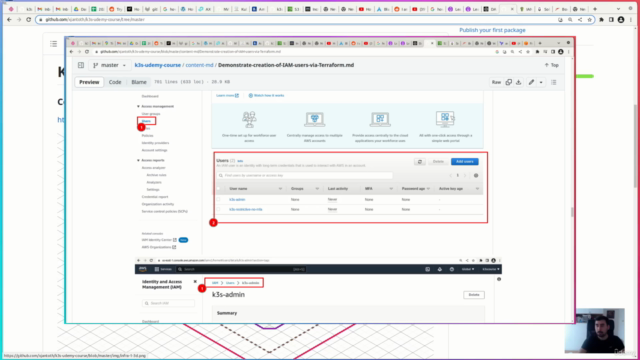
Task: Bookmark the outer github.com page with the star
Action: (x=589, y=20)
